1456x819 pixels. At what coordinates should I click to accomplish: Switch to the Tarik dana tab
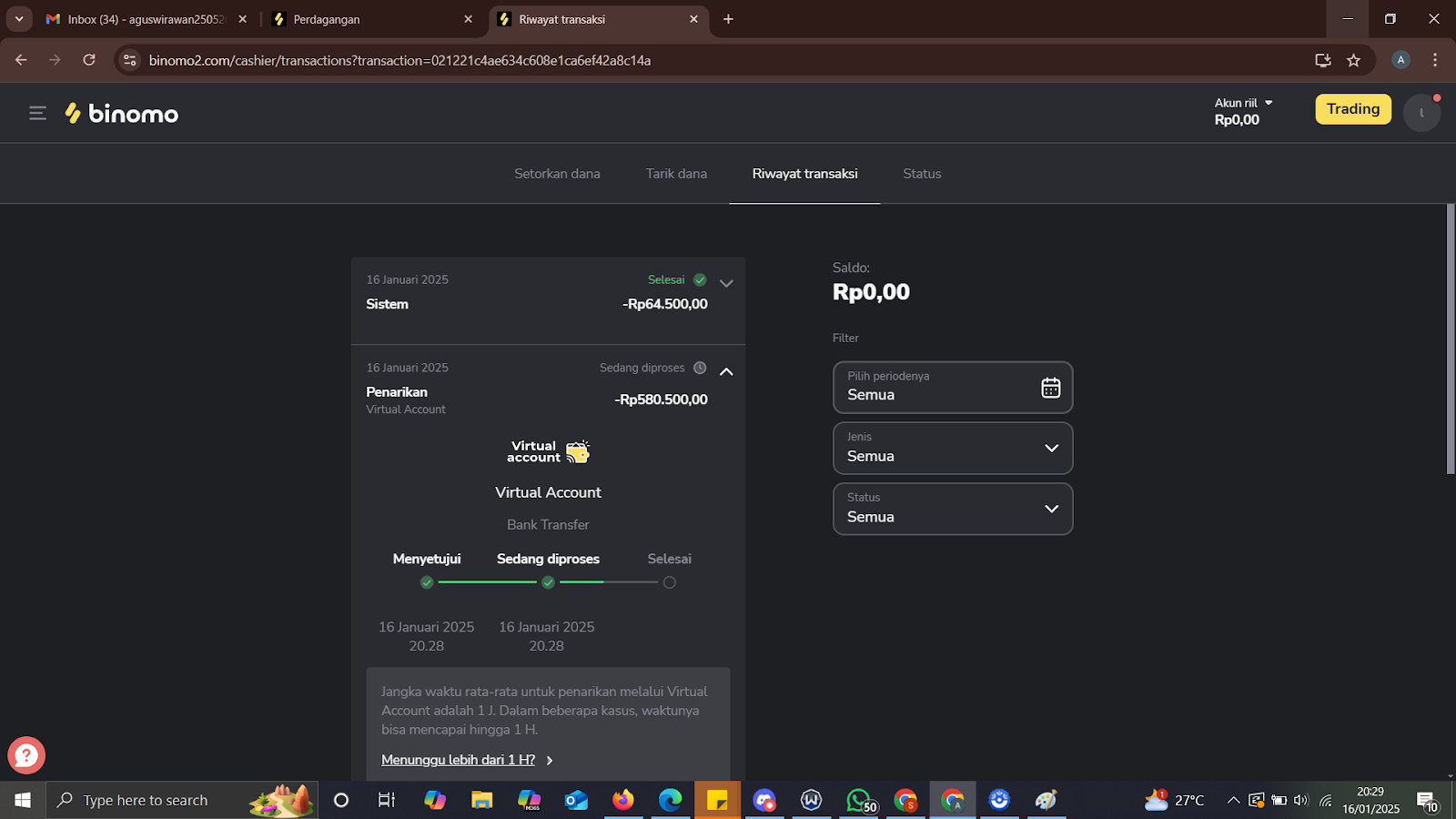click(675, 173)
